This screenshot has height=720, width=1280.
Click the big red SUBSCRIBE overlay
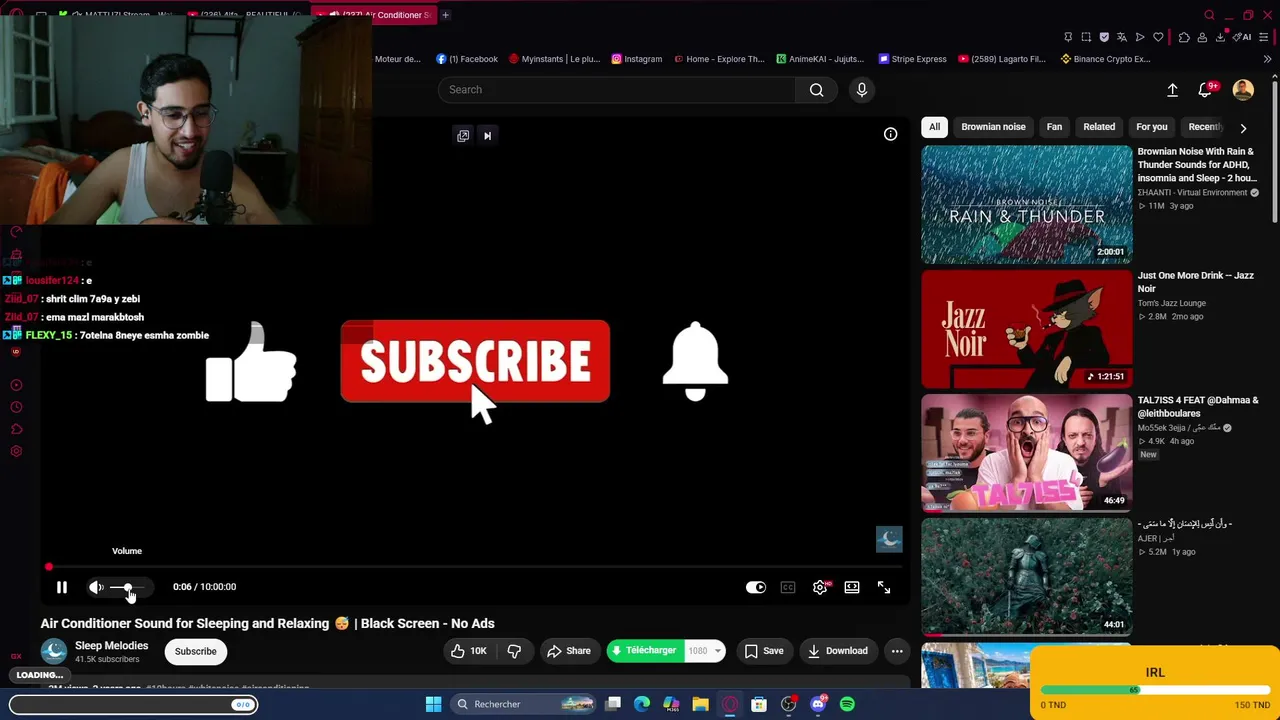click(475, 361)
